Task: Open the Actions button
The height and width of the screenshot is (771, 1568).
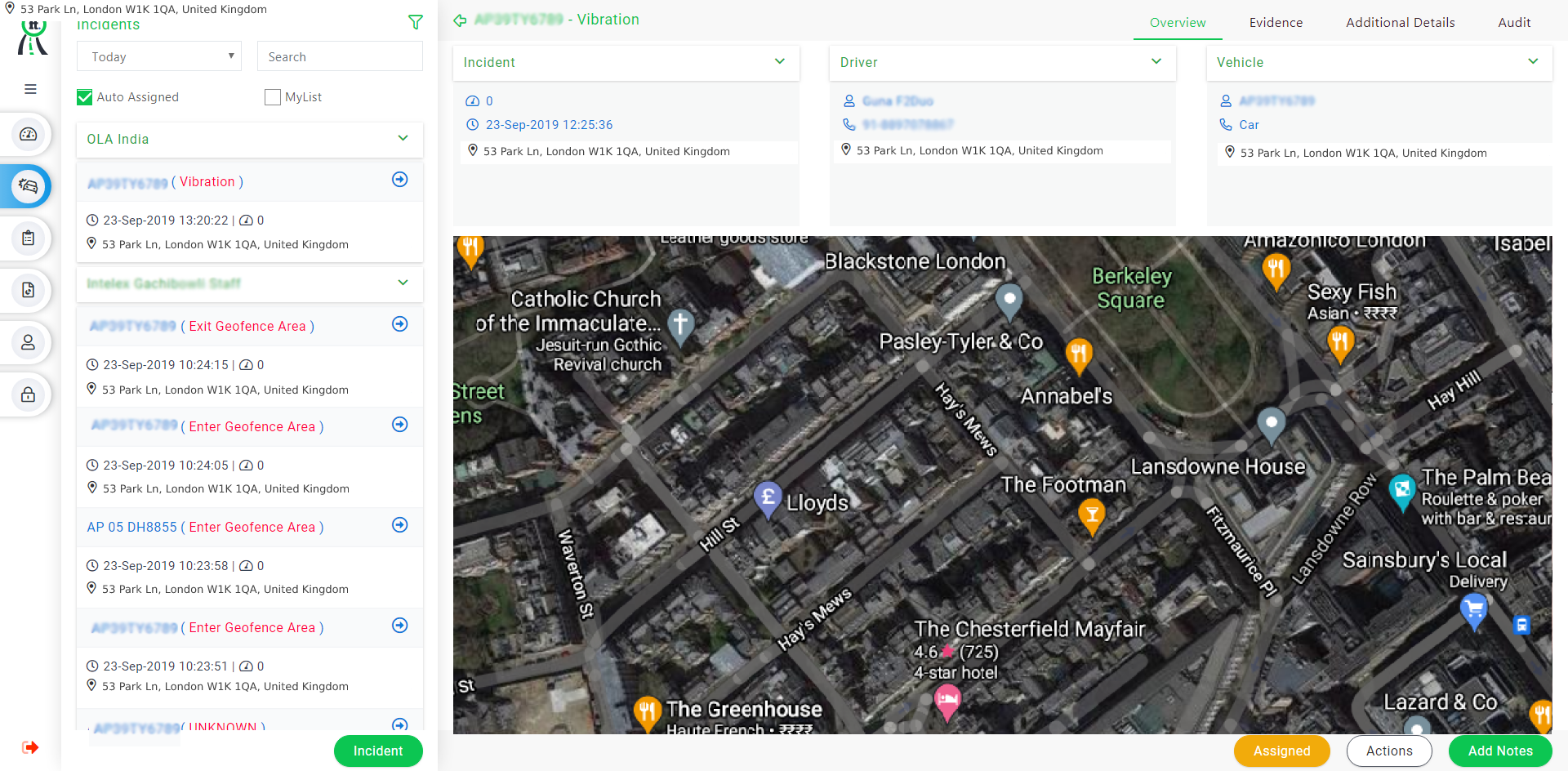Action: pos(1389,751)
